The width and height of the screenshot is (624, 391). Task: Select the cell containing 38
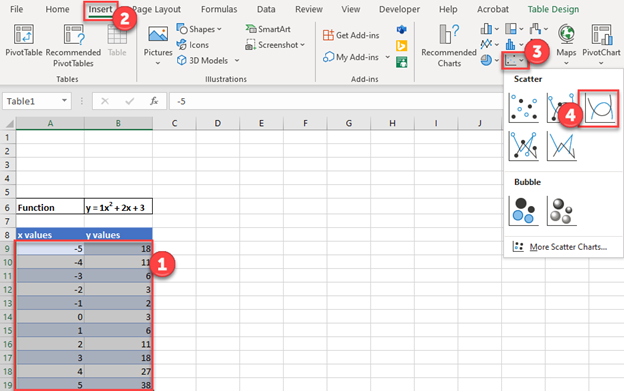coord(119,385)
